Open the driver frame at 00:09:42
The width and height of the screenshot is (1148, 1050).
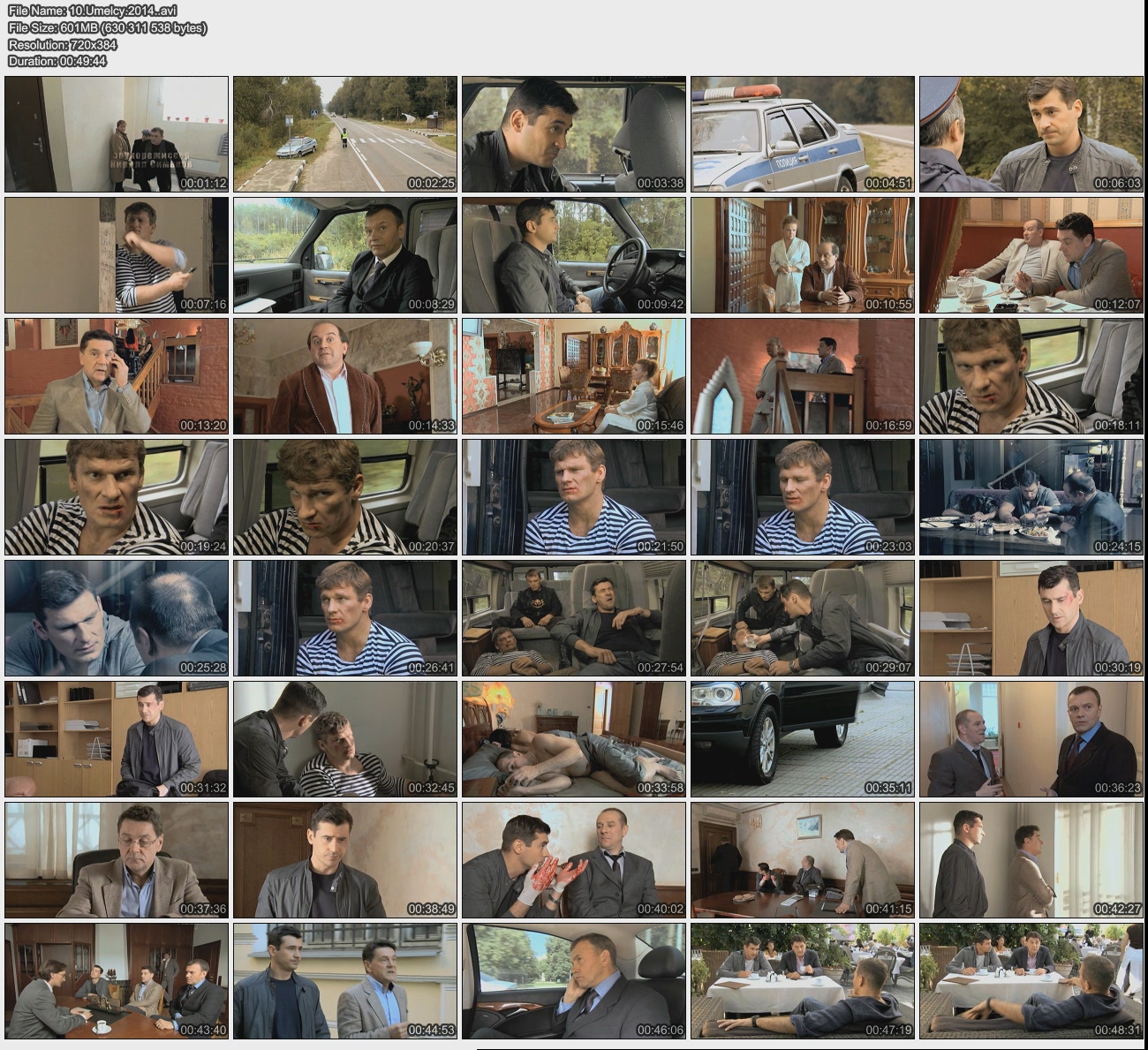coord(574,255)
